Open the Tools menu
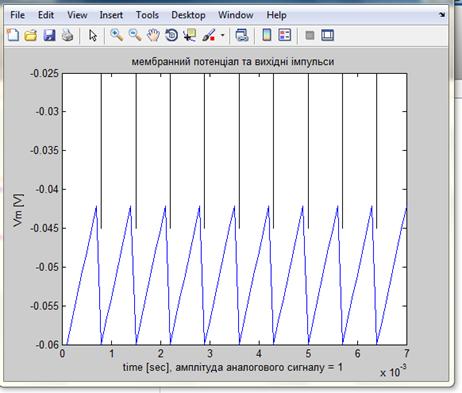This screenshot has height=393, width=462. pyautogui.click(x=147, y=15)
